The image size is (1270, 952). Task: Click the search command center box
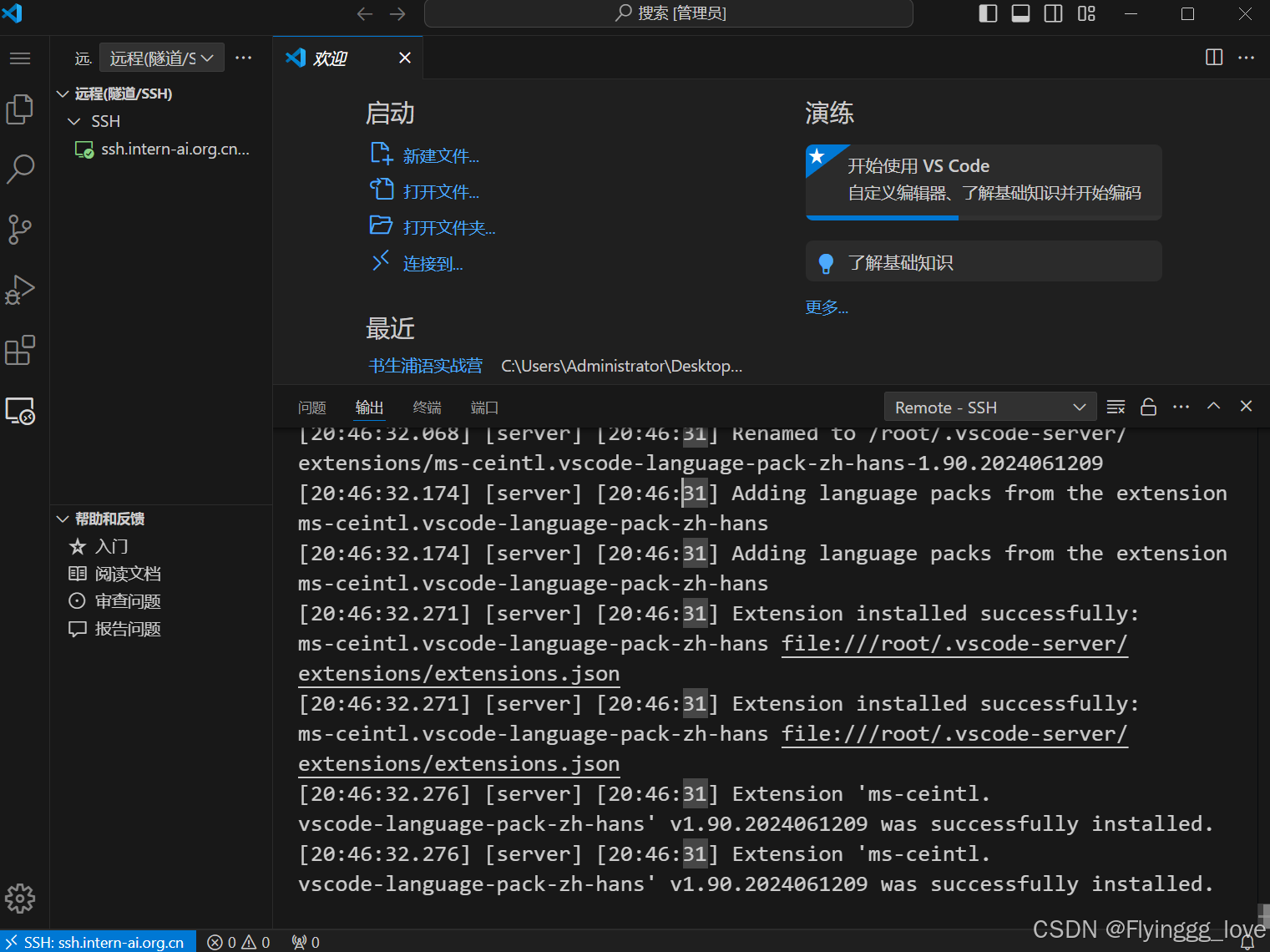tap(669, 13)
